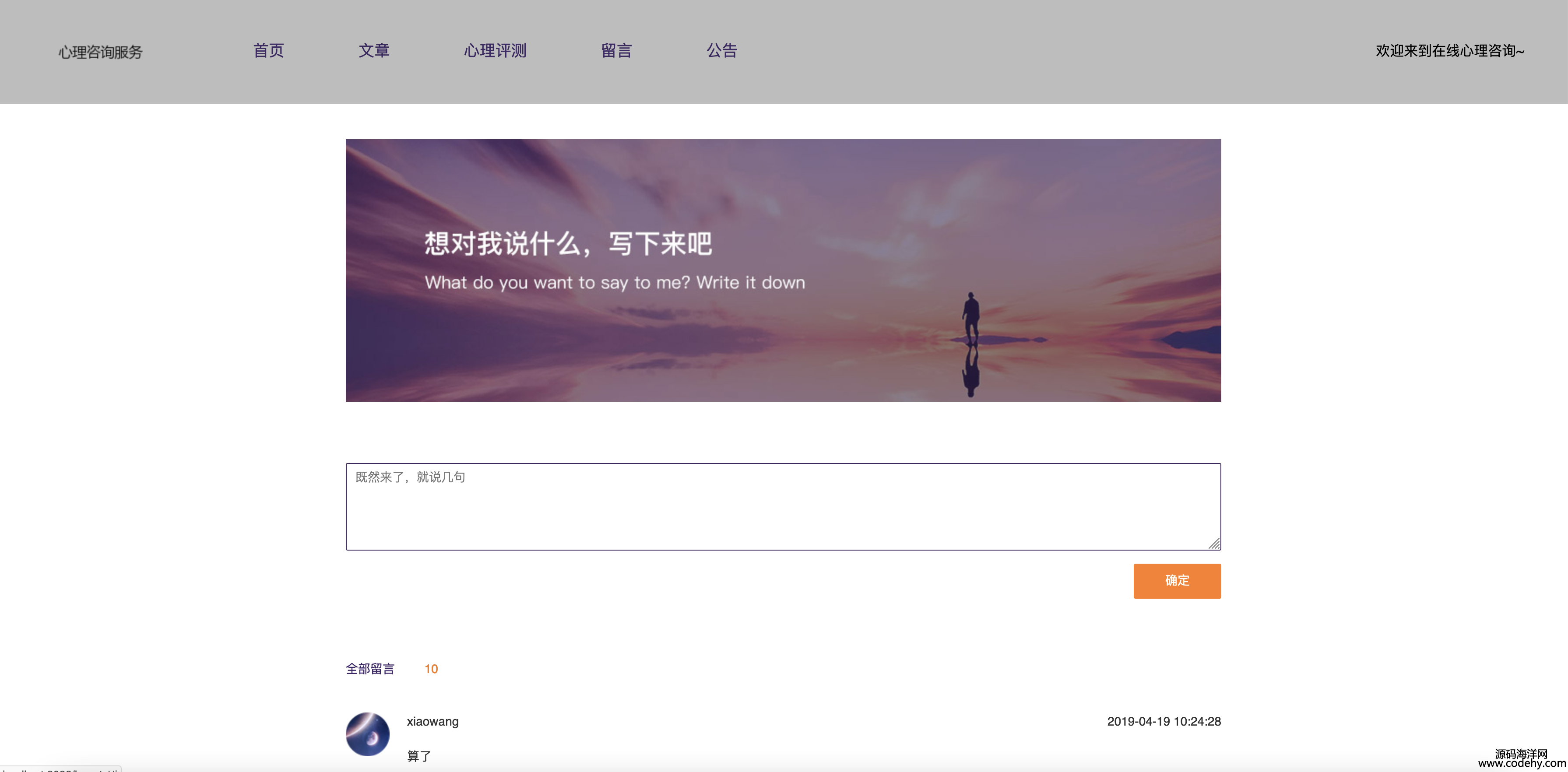Go to the 文章 page

[x=374, y=50]
